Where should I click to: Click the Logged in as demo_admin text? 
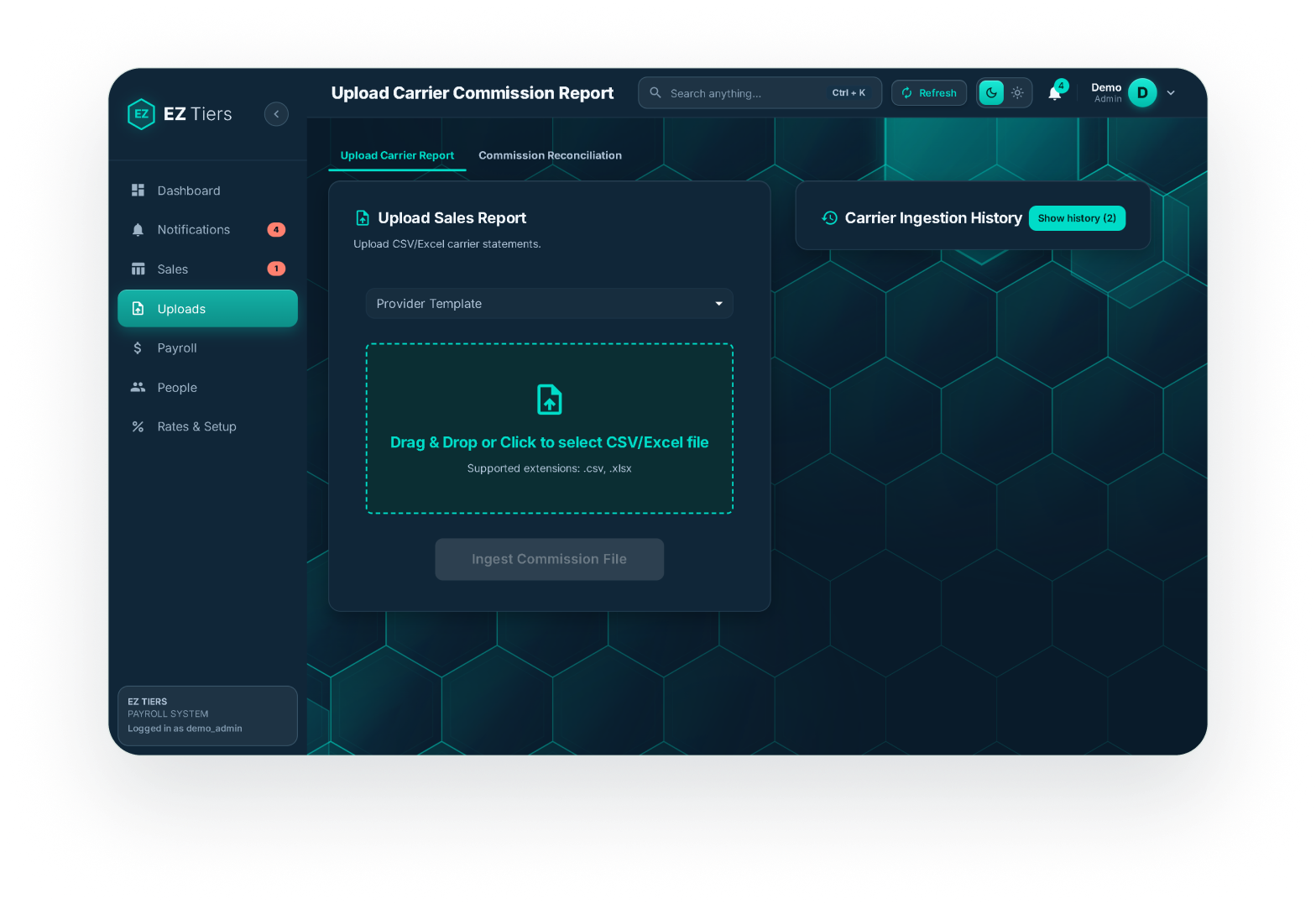185,729
